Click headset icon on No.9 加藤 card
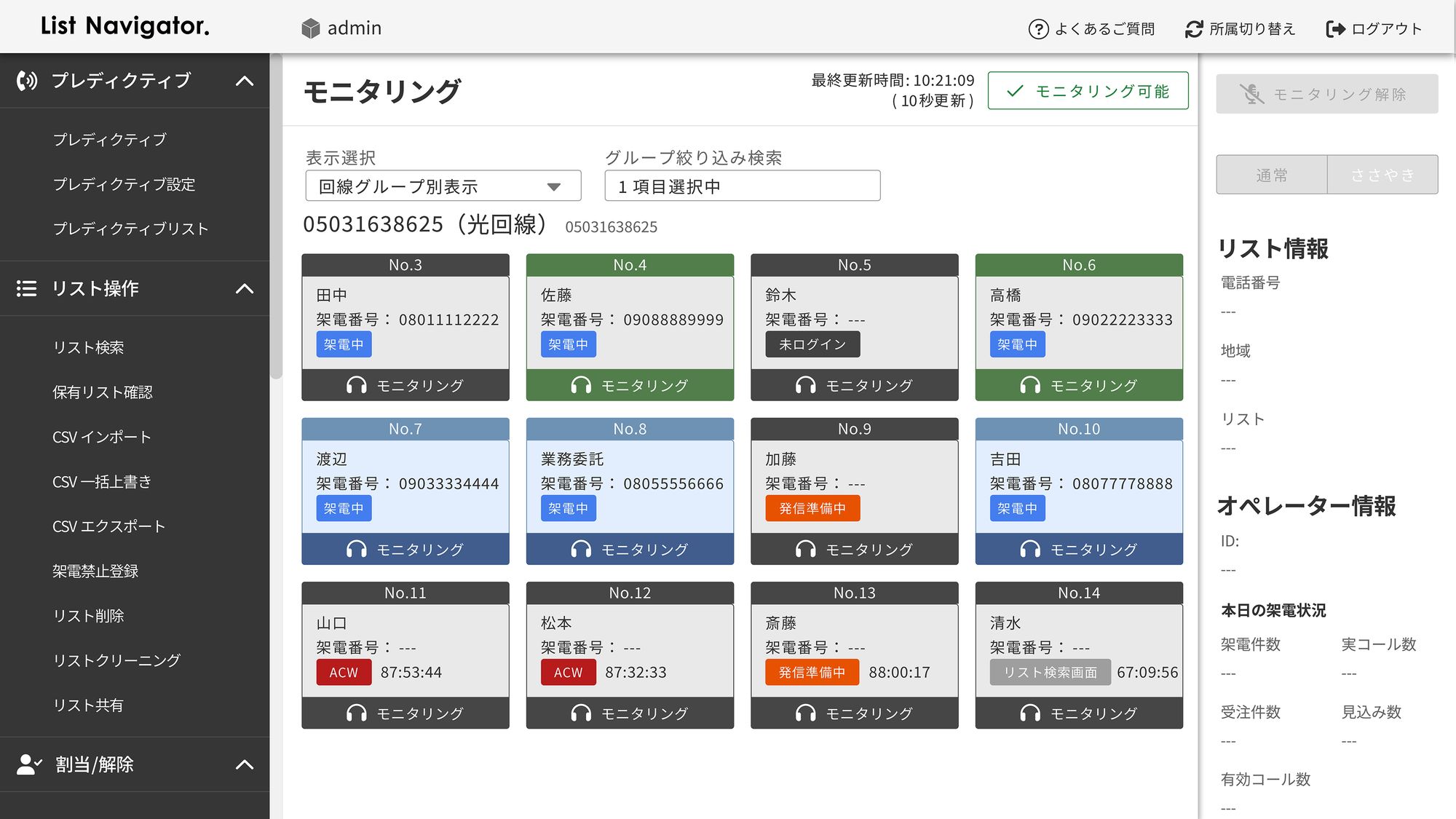1456x819 pixels. tap(806, 549)
